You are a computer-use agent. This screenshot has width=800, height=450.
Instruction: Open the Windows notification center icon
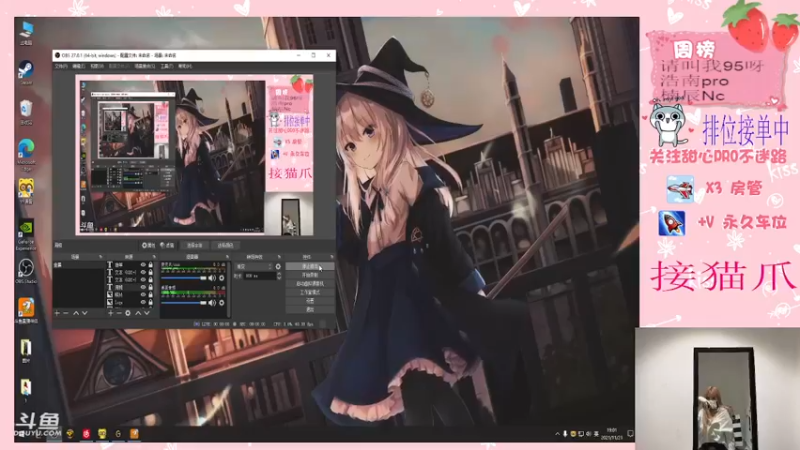[630, 434]
